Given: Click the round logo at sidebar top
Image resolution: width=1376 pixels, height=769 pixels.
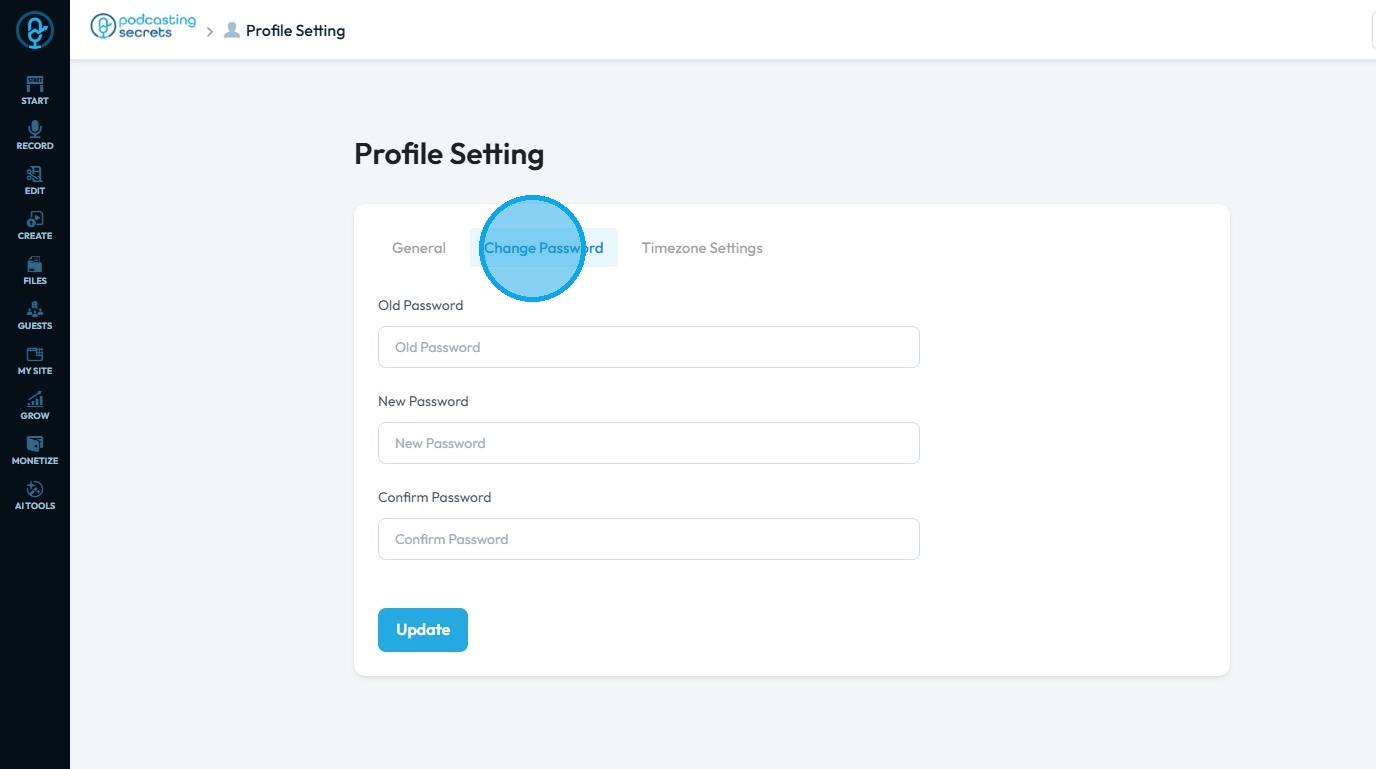Looking at the screenshot, I should click(35, 30).
